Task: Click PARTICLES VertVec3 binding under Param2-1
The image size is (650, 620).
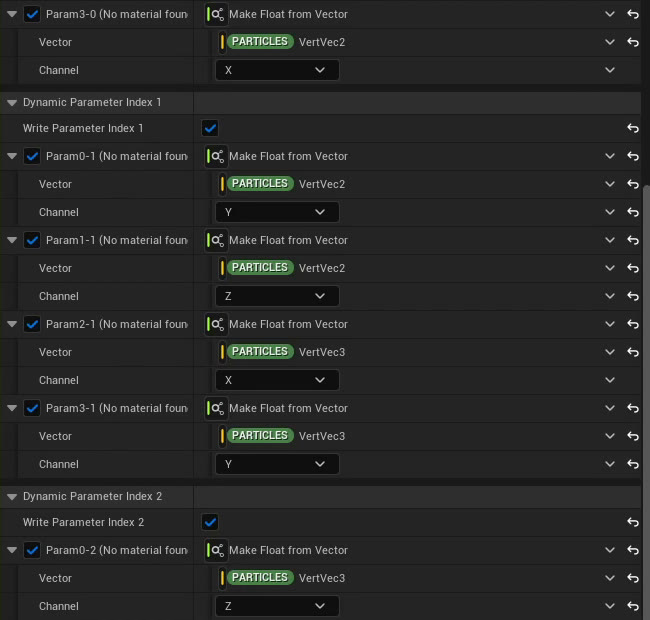Action: point(286,352)
